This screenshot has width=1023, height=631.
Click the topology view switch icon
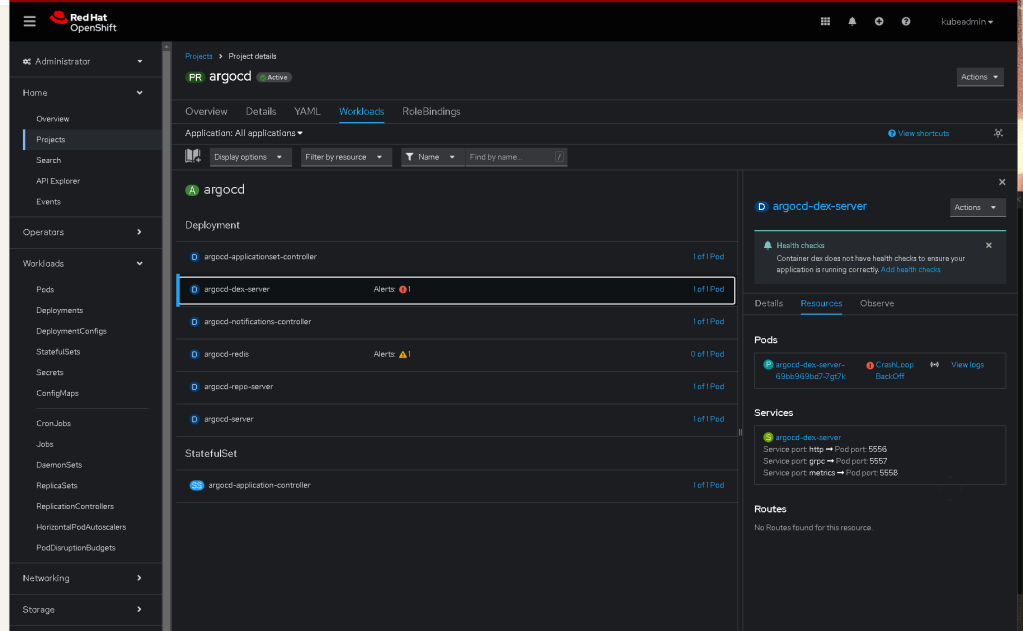[998, 133]
